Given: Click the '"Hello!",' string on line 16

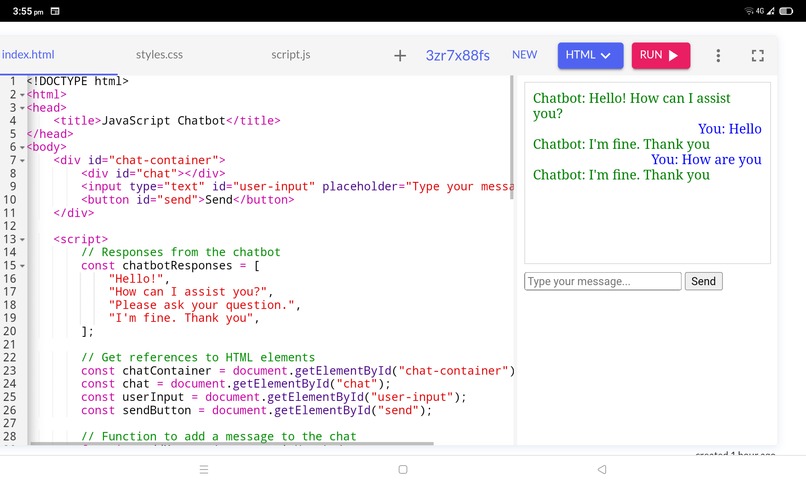Looking at the screenshot, I should click(139, 279).
